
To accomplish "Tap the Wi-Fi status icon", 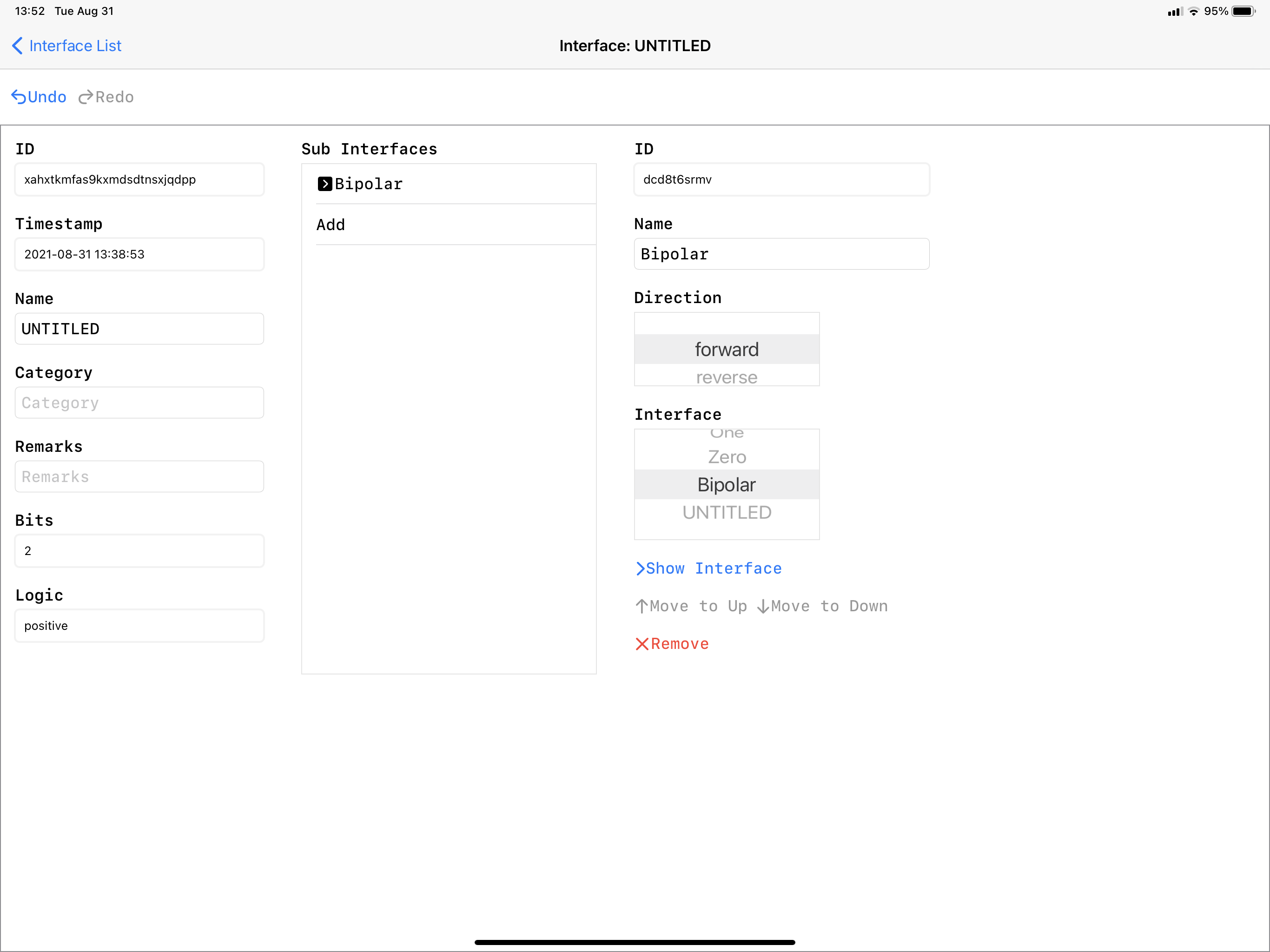I will 1194,12.
